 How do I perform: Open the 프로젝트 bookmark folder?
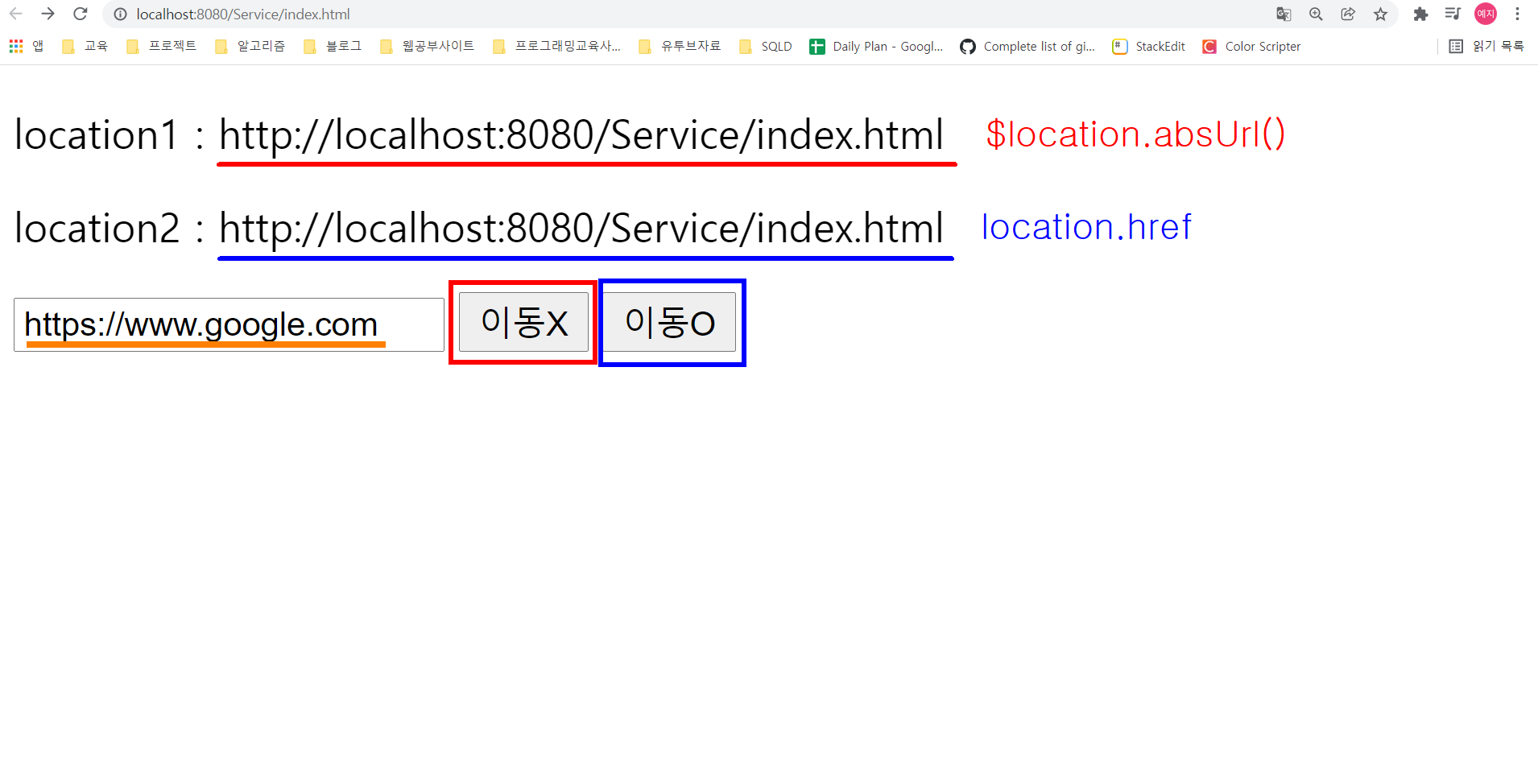coord(161,47)
